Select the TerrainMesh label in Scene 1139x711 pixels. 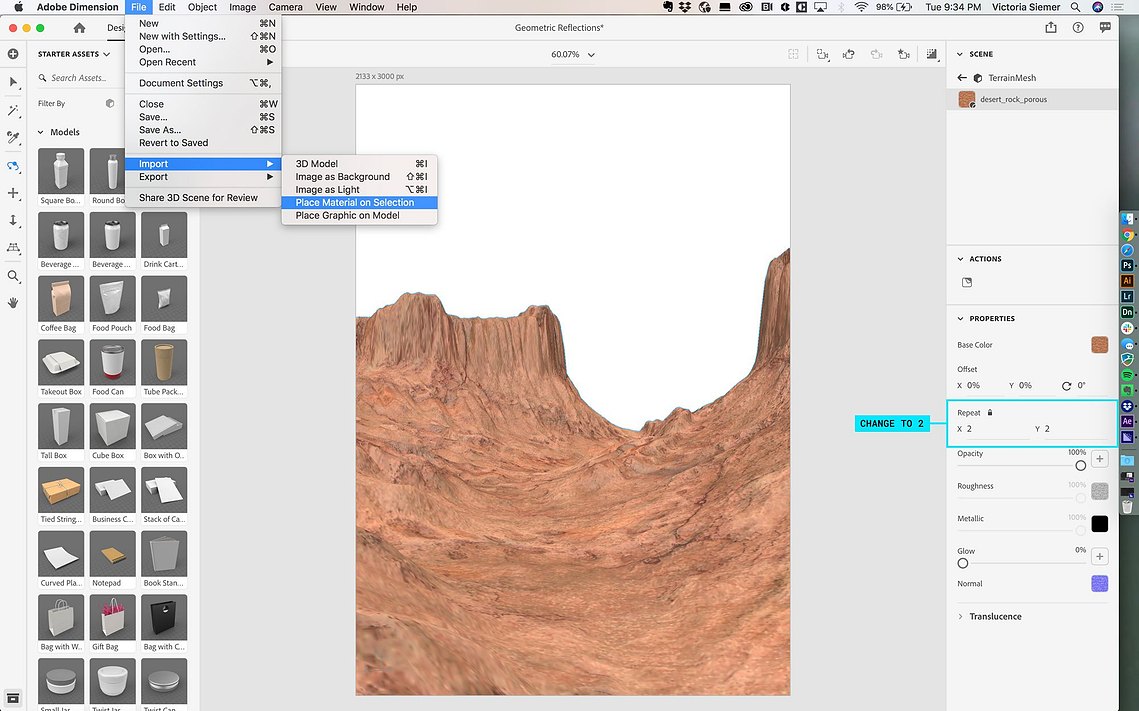point(1012,78)
